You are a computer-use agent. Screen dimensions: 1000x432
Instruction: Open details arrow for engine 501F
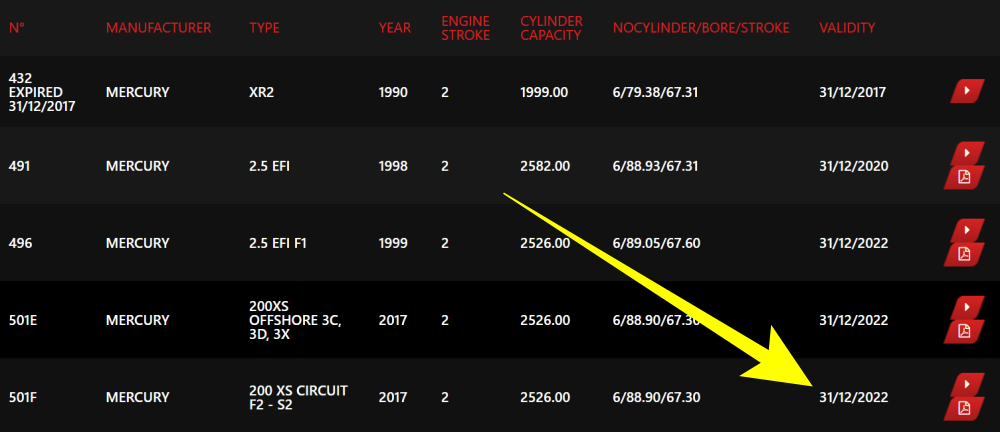click(967, 384)
